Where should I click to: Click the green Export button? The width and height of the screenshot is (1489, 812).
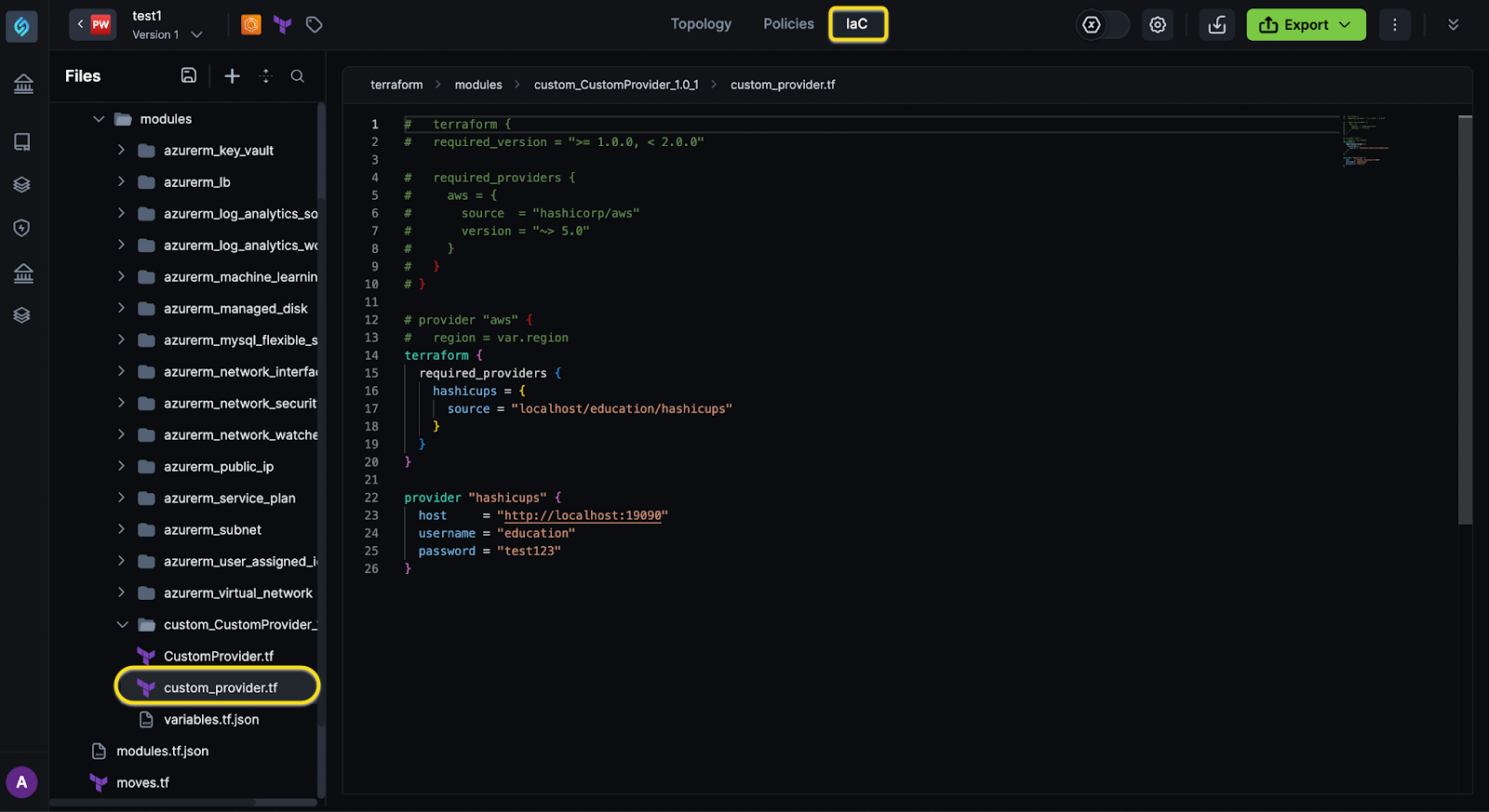[1306, 25]
